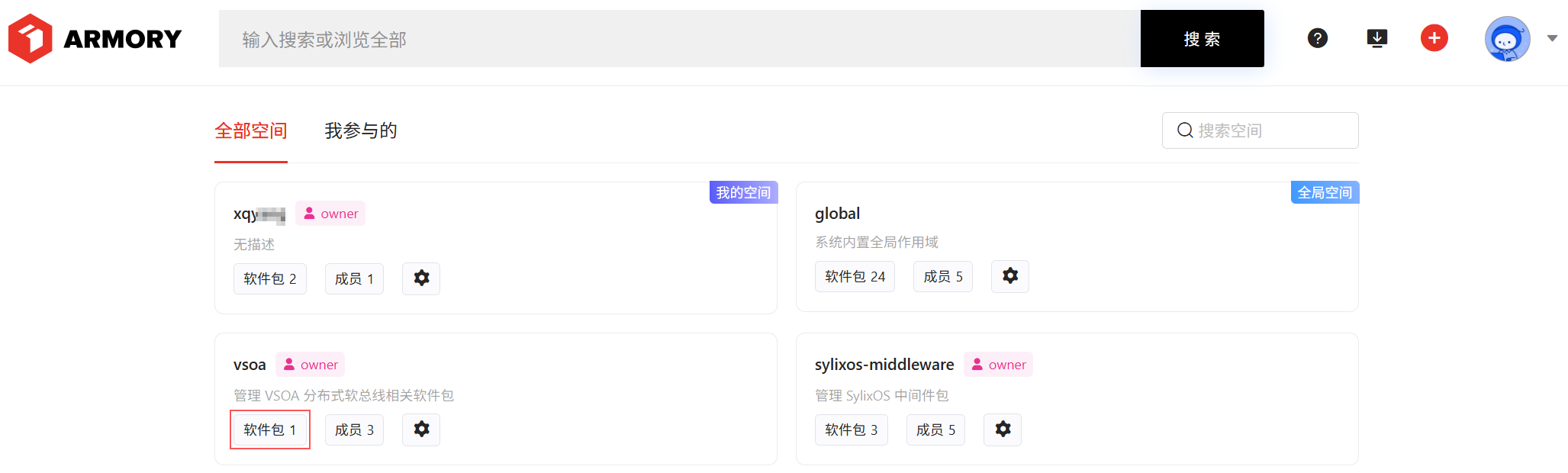The height and width of the screenshot is (473, 1568).
Task: Click the red plus create icon
Action: (x=1434, y=38)
